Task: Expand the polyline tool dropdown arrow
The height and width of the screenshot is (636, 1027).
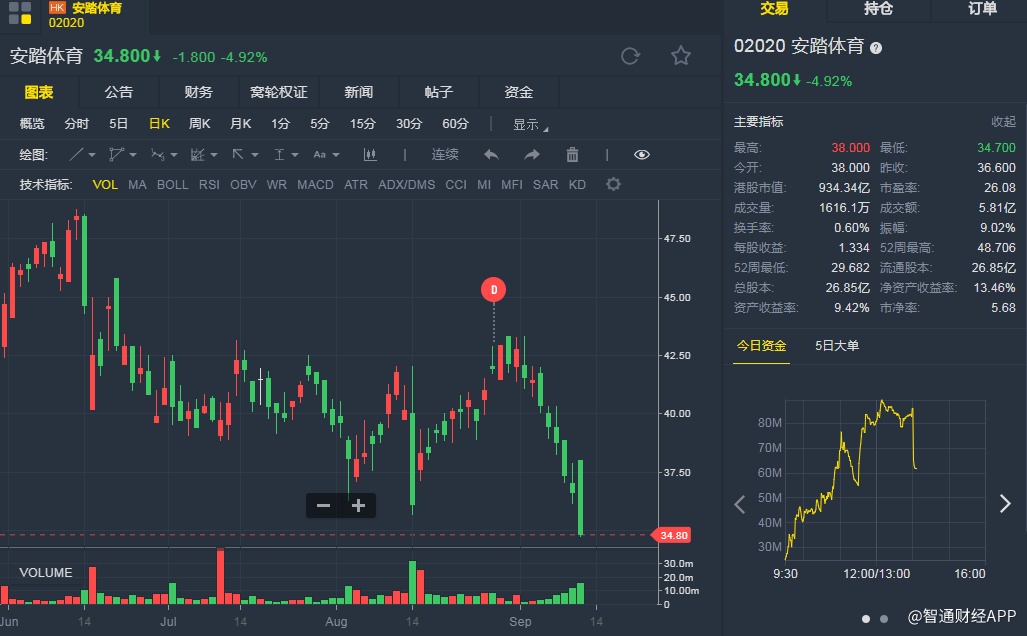Action: point(133,155)
